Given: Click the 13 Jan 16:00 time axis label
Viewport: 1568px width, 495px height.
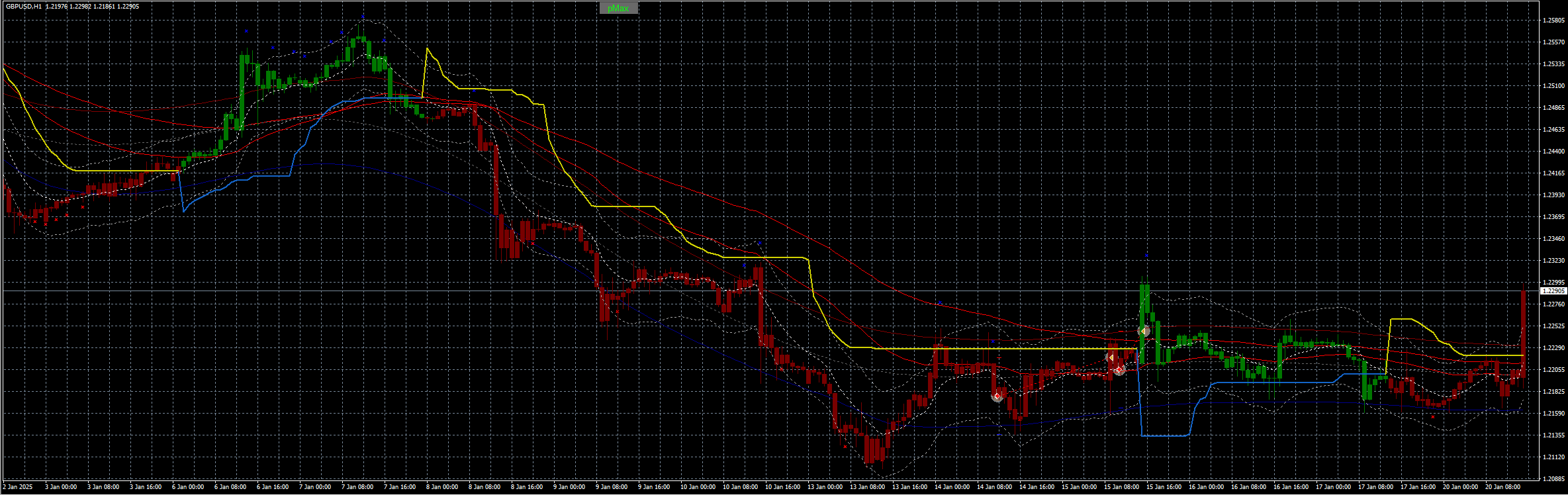Looking at the screenshot, I should pyautogui.click(x=910, y=487).
